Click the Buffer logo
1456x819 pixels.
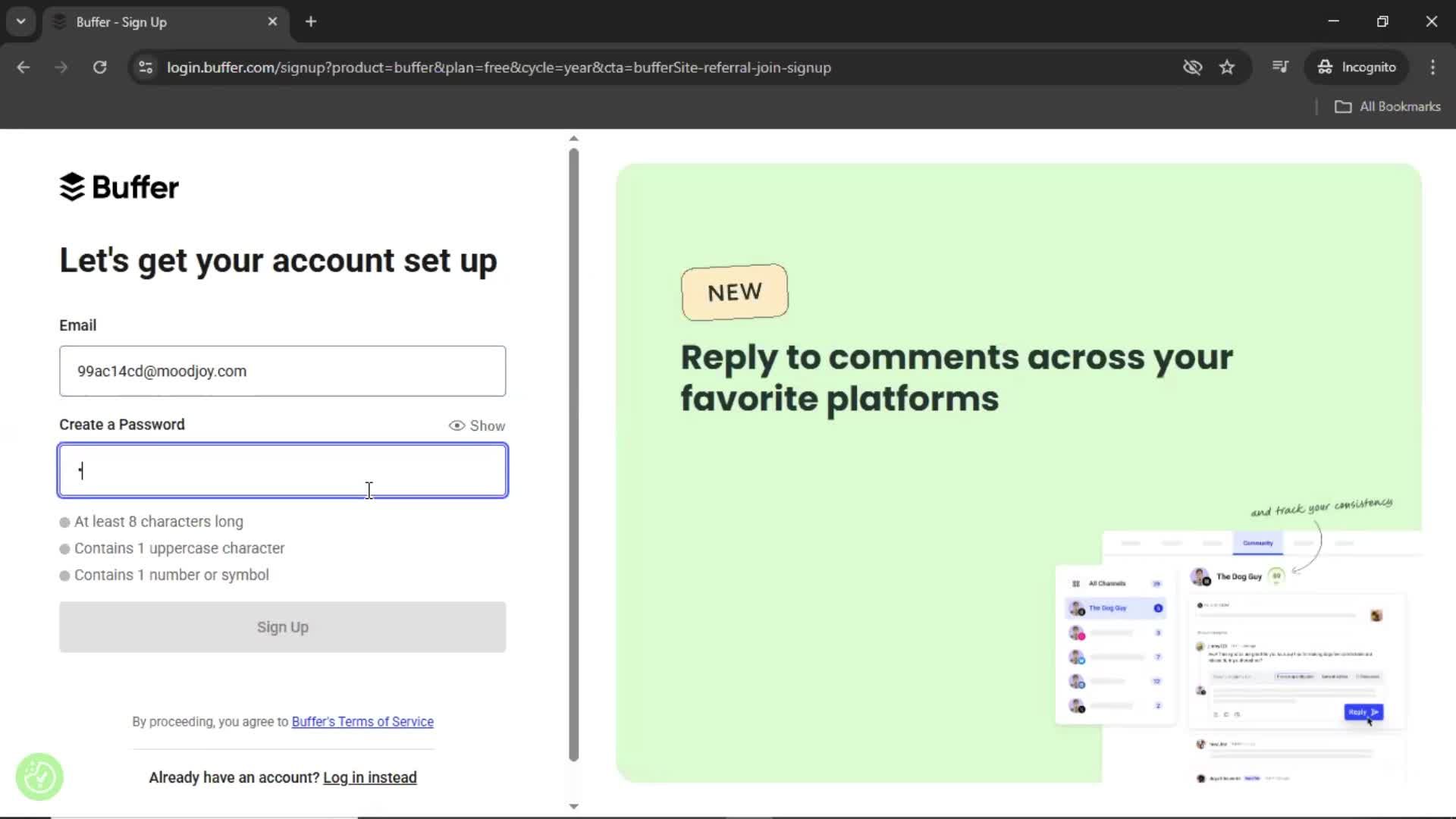tap(118, 187)
